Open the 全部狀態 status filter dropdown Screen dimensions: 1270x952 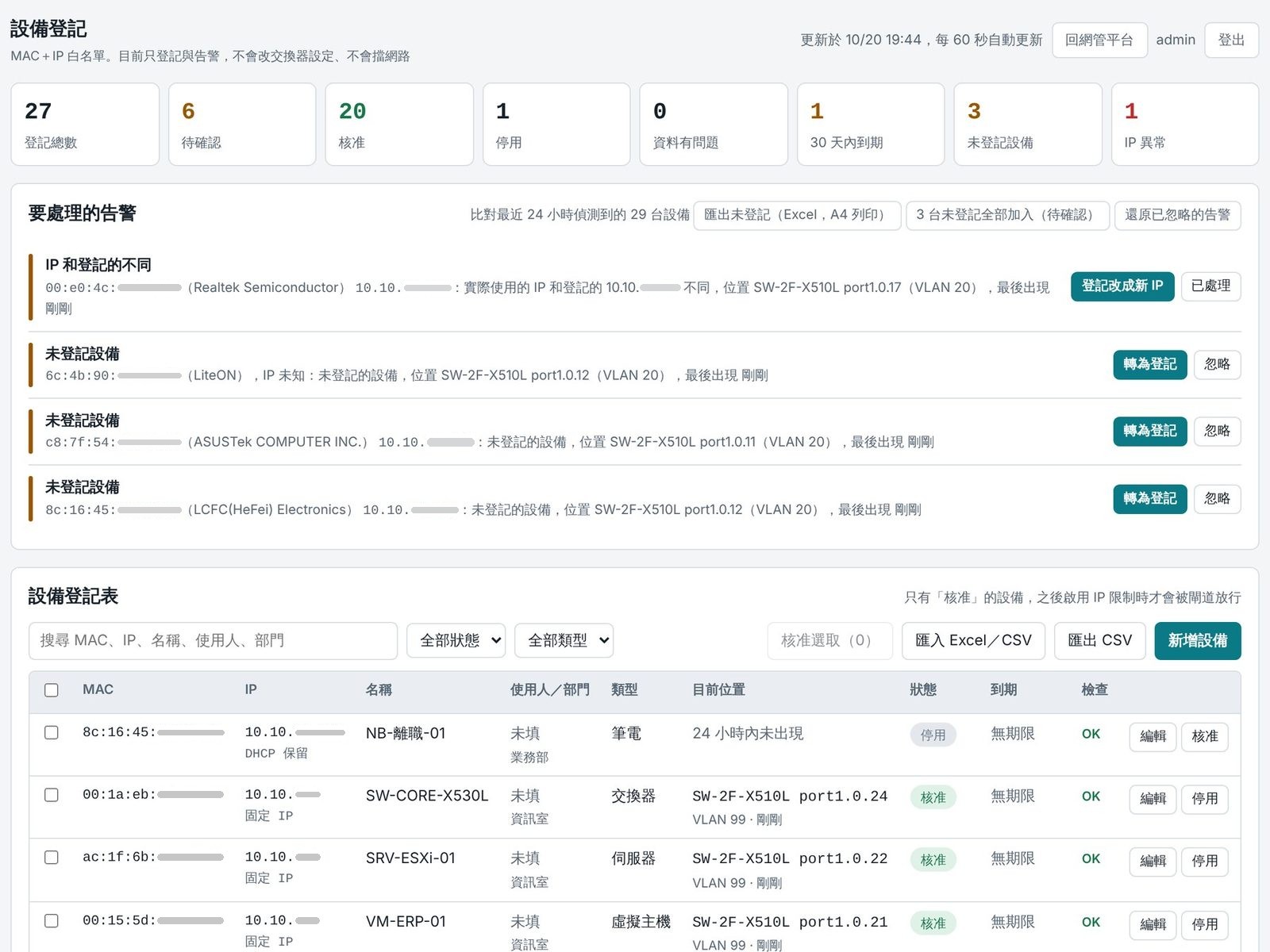coord(456,640)
